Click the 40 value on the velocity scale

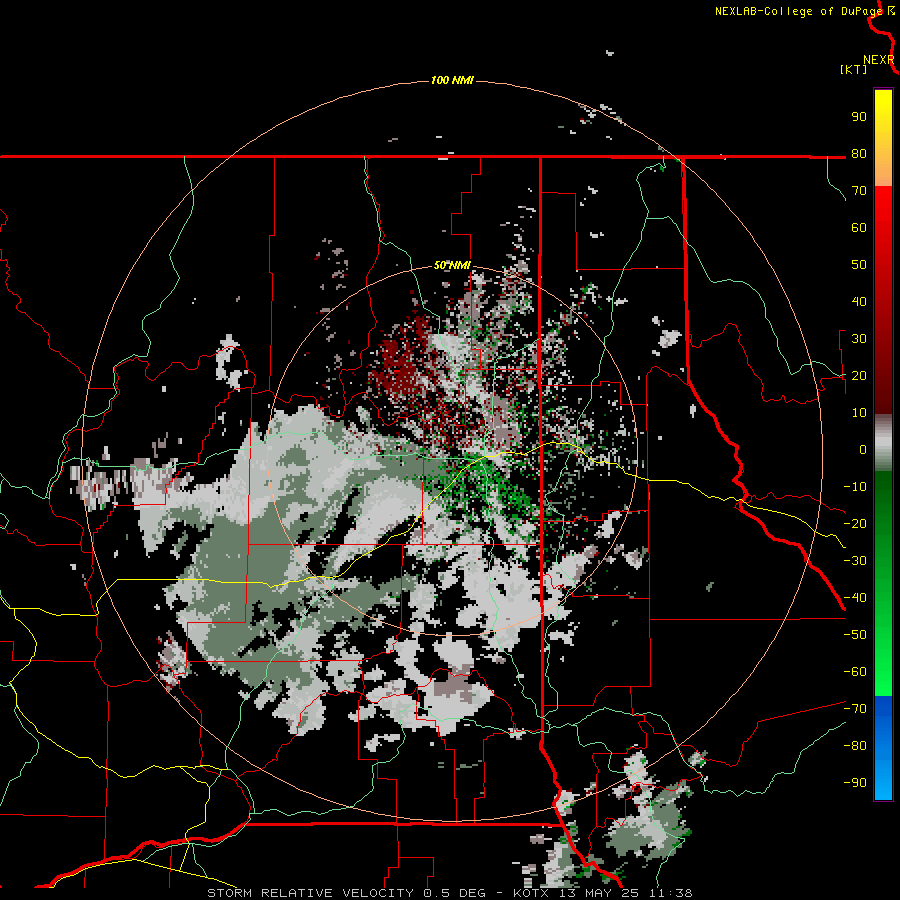click(859, 301)
